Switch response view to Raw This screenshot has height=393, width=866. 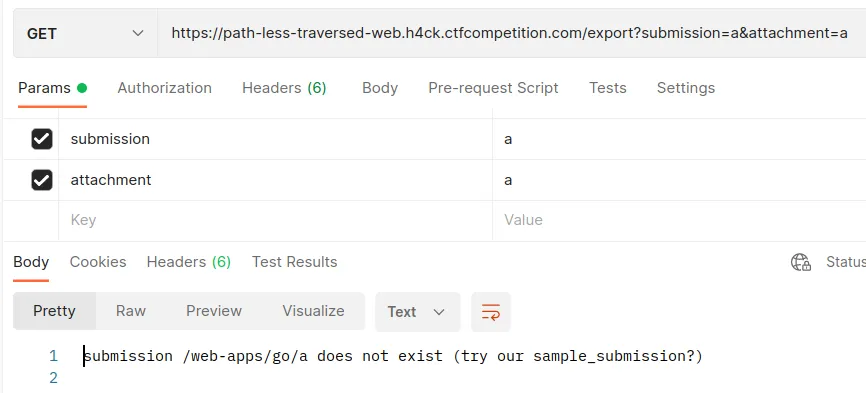coord(131,311)
